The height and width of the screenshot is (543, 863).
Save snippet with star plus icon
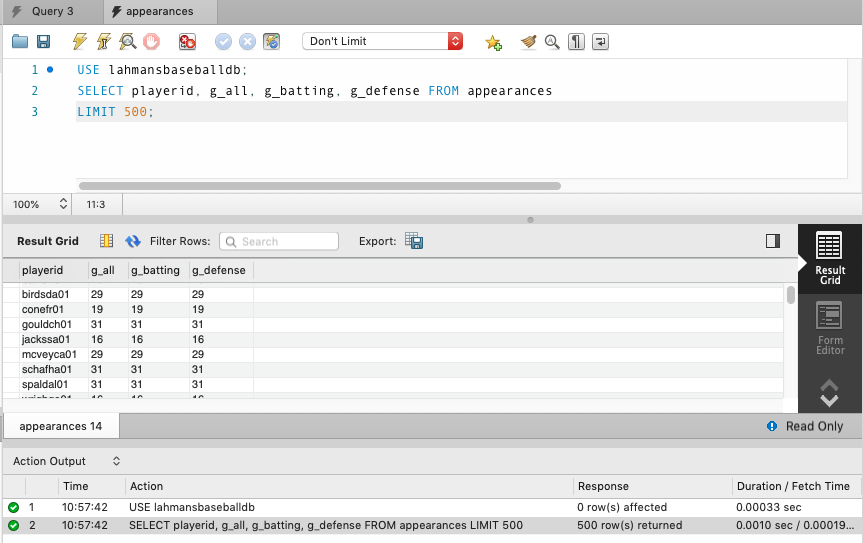[493, 42]
